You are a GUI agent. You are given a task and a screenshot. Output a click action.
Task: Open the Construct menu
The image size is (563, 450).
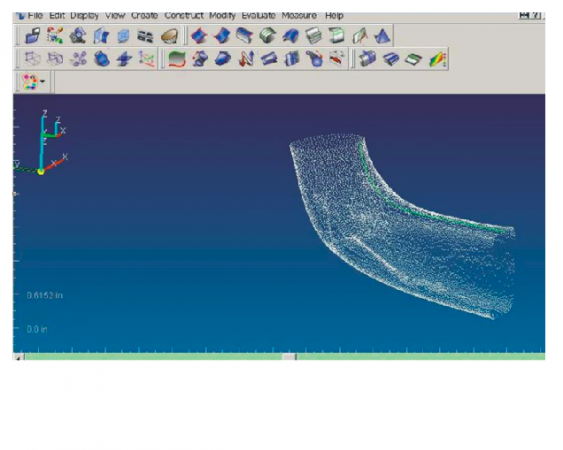[x=184, y=15]
